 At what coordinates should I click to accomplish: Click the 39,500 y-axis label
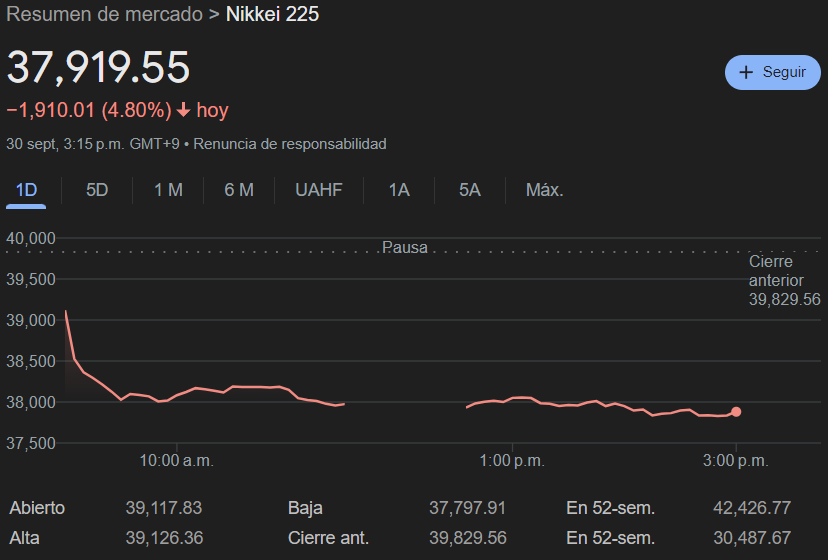click(31, 279)
